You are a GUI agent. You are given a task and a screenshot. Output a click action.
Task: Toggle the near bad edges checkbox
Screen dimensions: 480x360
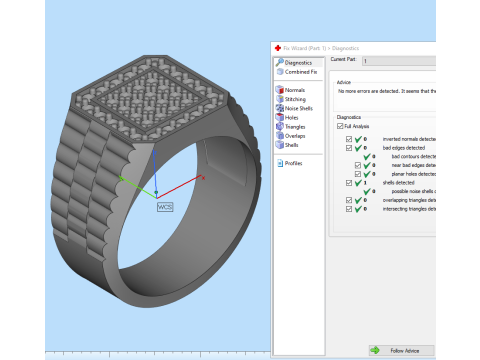(358, 165)
